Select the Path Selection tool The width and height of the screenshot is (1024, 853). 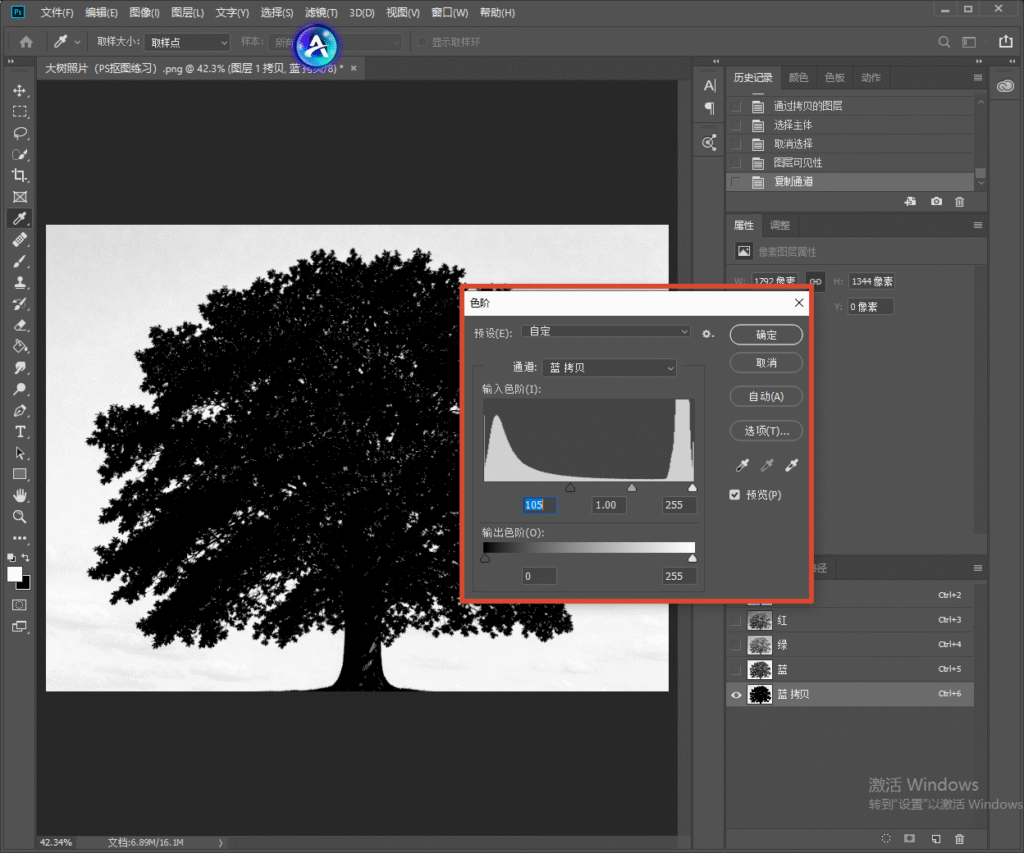(20, 453)
